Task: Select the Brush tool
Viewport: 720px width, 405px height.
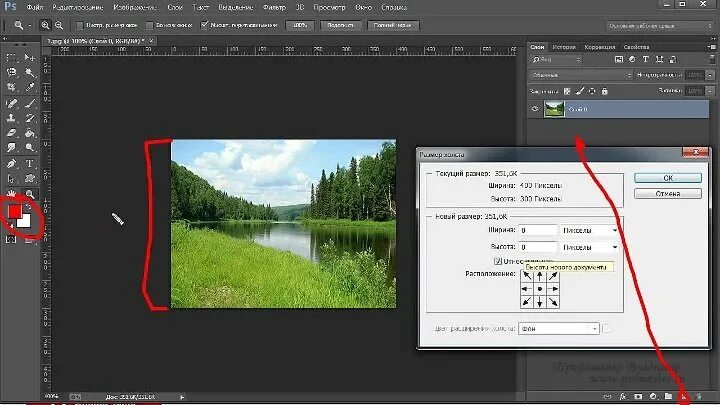Action: (30, 104)
